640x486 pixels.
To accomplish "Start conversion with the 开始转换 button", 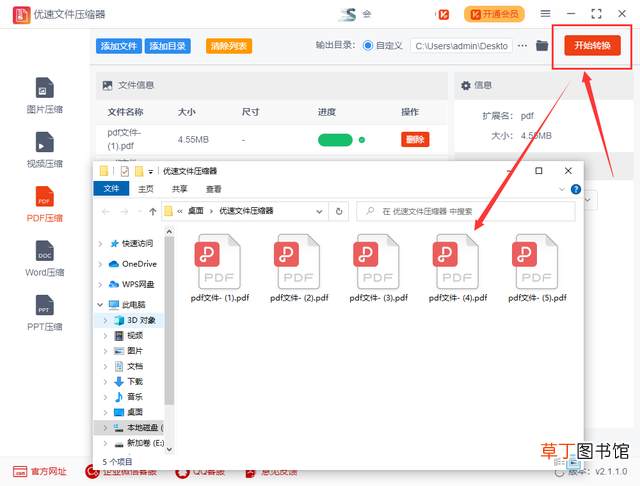I will (592, 45).
